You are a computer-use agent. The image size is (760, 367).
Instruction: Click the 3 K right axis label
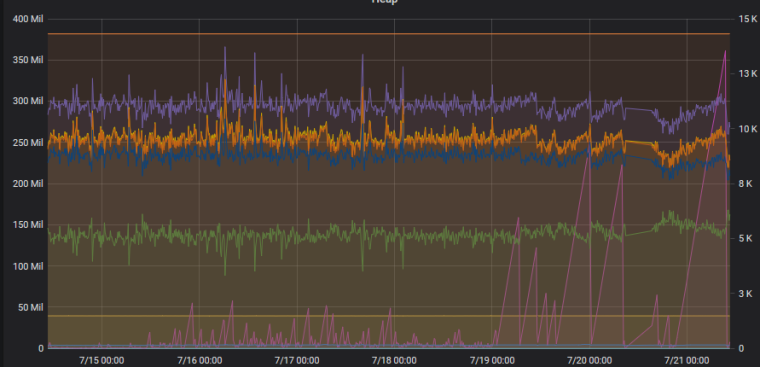click(x=745, y=294)
